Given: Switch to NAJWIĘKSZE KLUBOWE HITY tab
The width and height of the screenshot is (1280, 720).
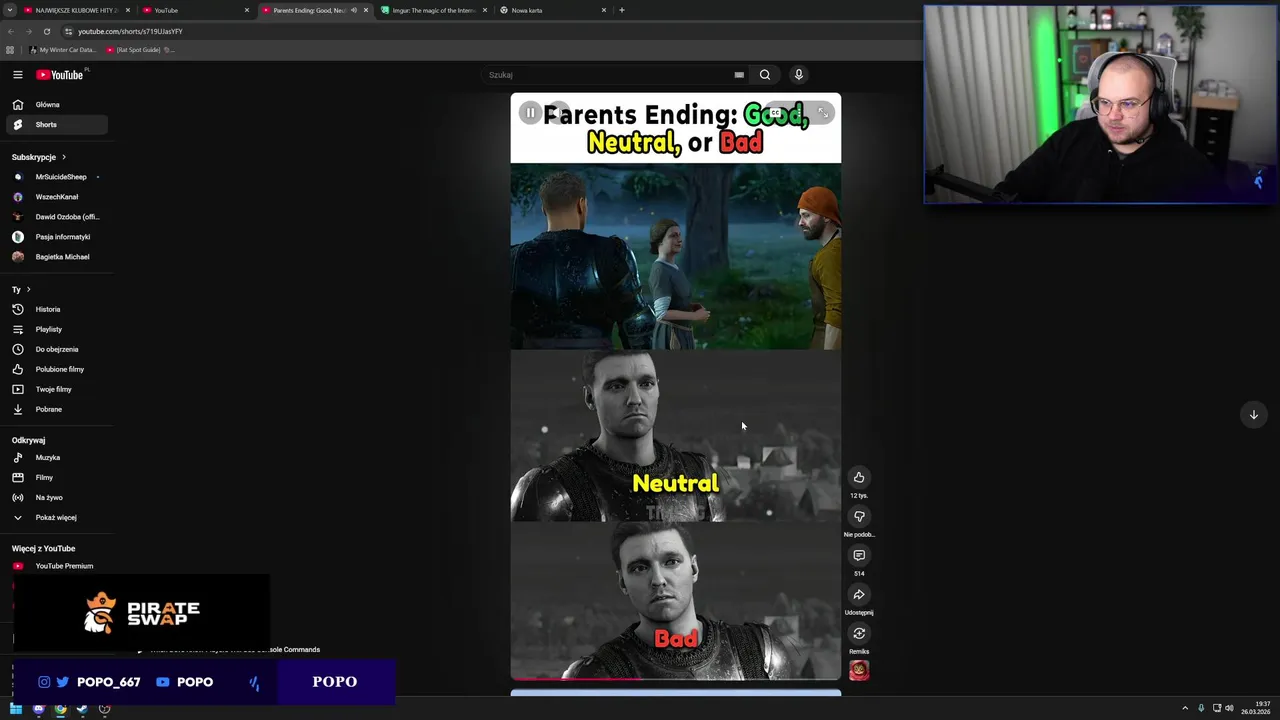Looking at the screenshot, I should tap(75, 10).
